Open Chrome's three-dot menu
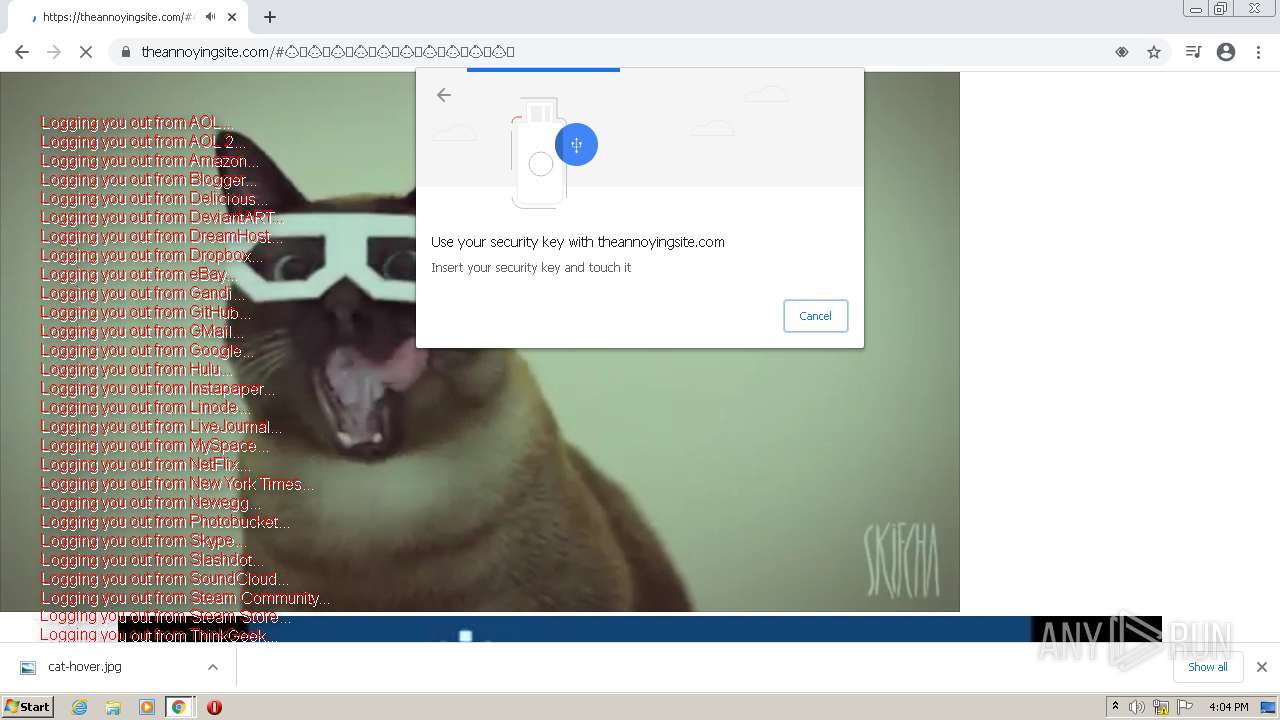 1258,52
